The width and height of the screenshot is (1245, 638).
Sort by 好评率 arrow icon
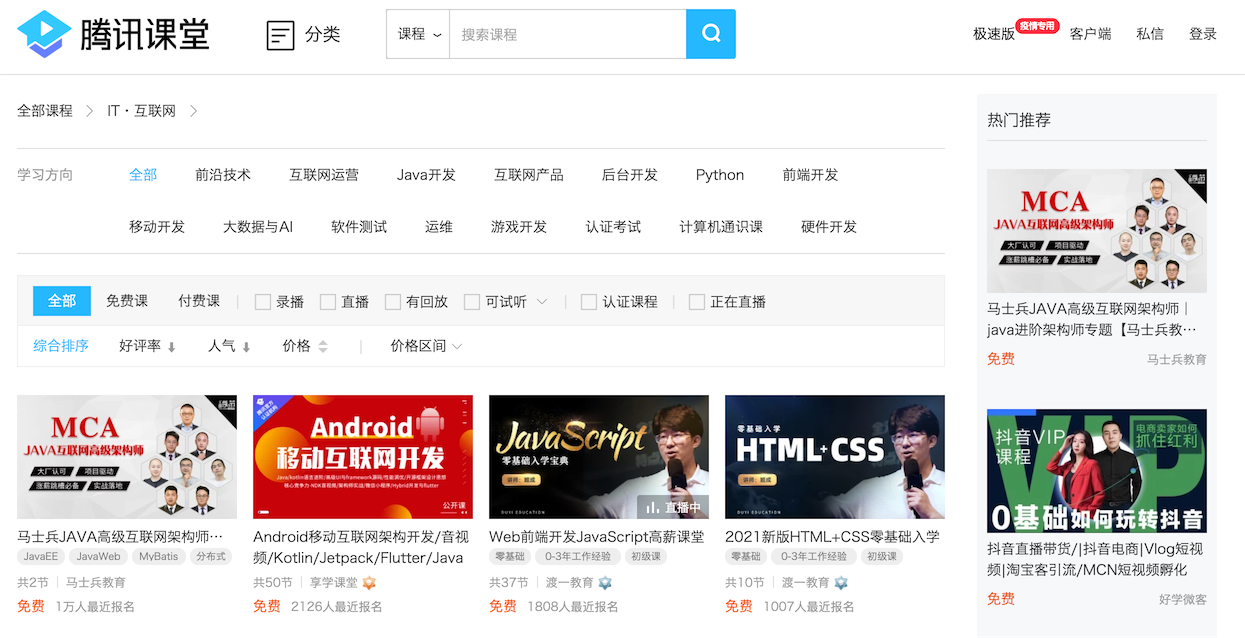tap(171, 347)
